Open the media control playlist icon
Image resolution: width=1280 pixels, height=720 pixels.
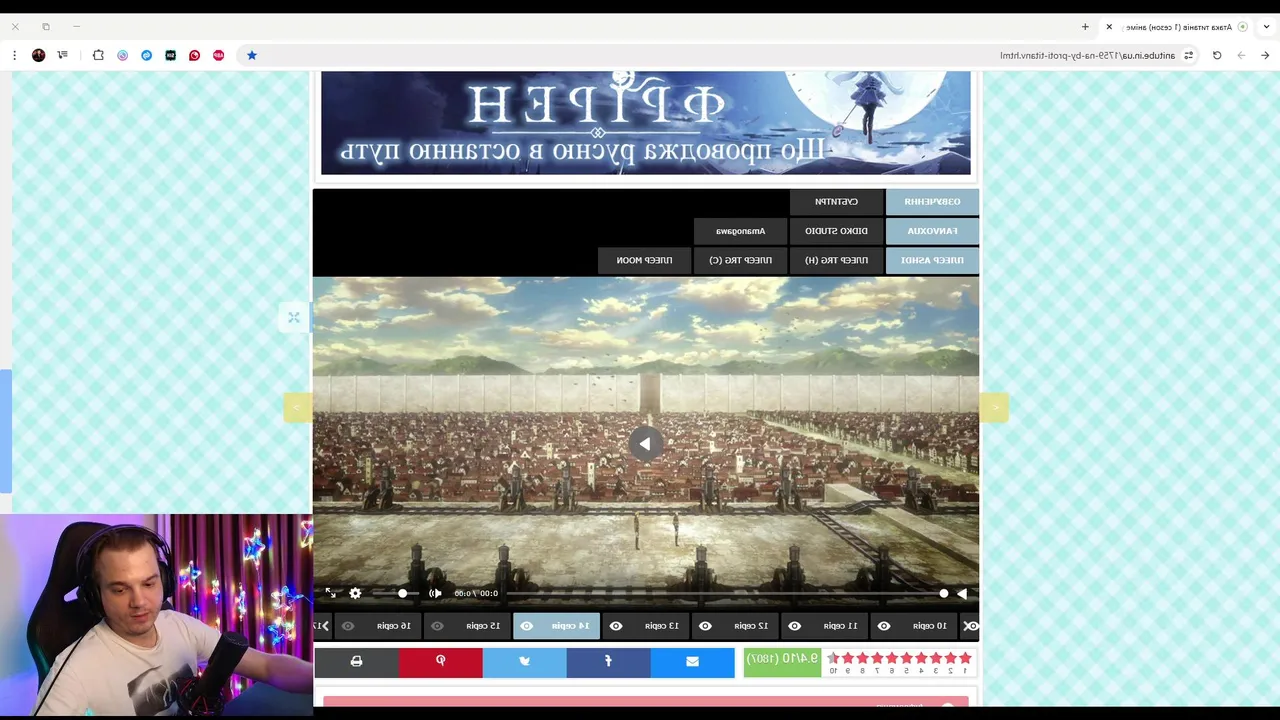coord(63,55)
